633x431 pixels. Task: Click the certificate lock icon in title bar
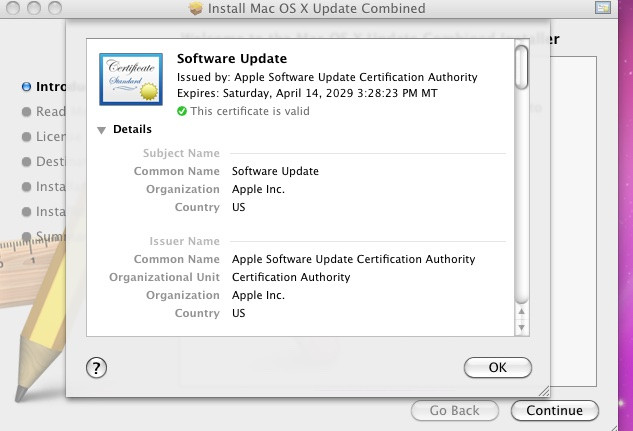pyautogui.click(x=603, y=8)
